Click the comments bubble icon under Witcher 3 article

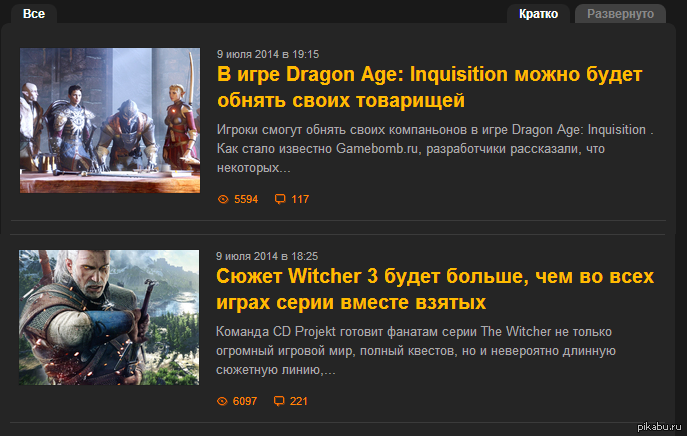(x=279, y=401)
